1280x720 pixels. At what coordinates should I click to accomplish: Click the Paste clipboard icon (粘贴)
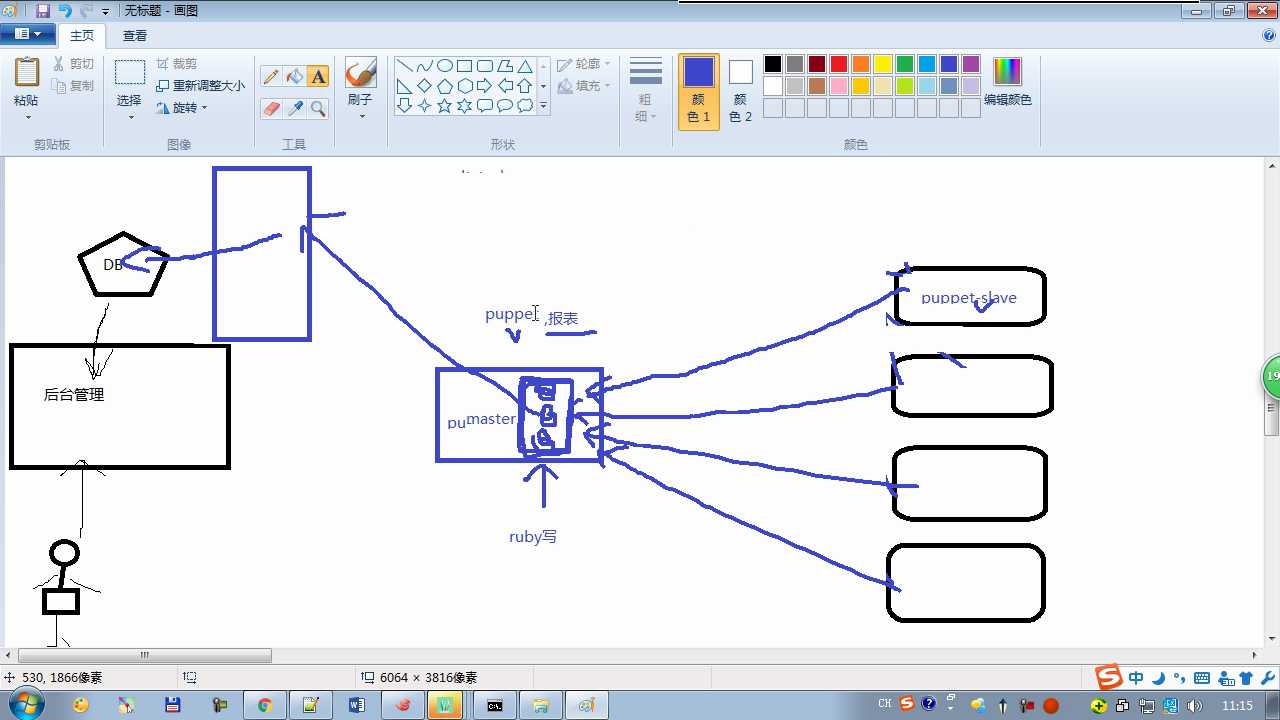pos(27,72)
